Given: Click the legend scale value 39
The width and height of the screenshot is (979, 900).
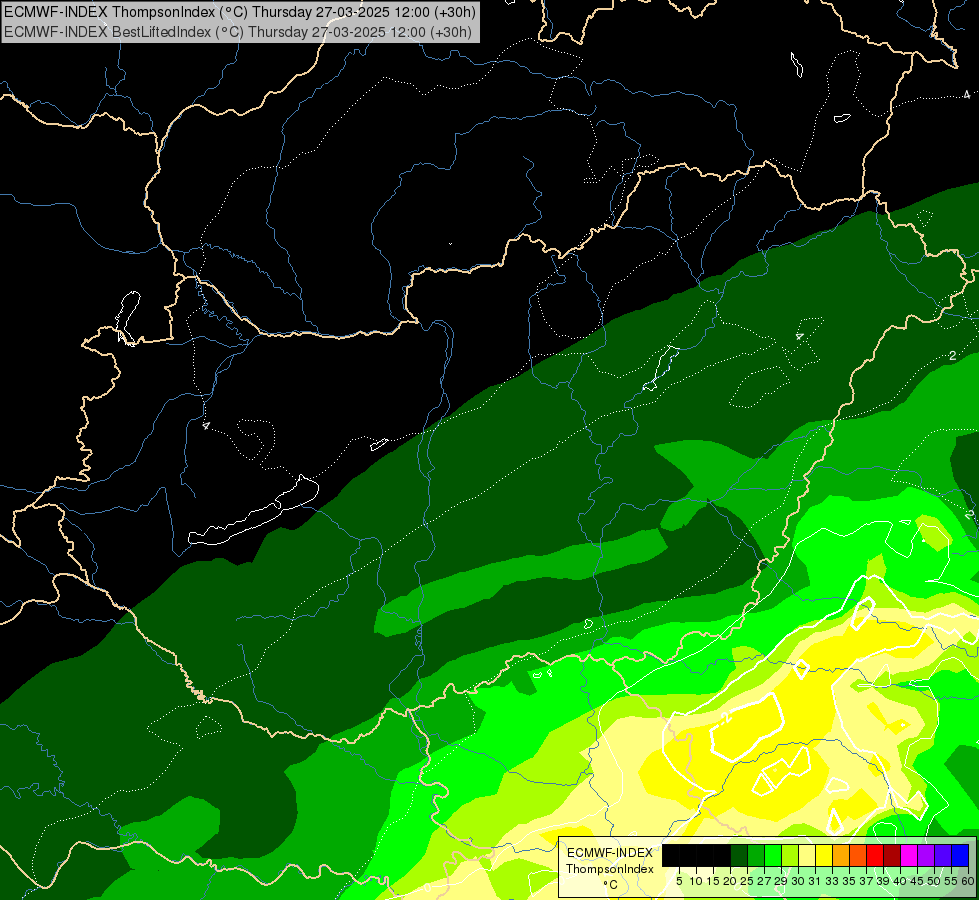Looking at the screenshot, I should pos(883,881).
